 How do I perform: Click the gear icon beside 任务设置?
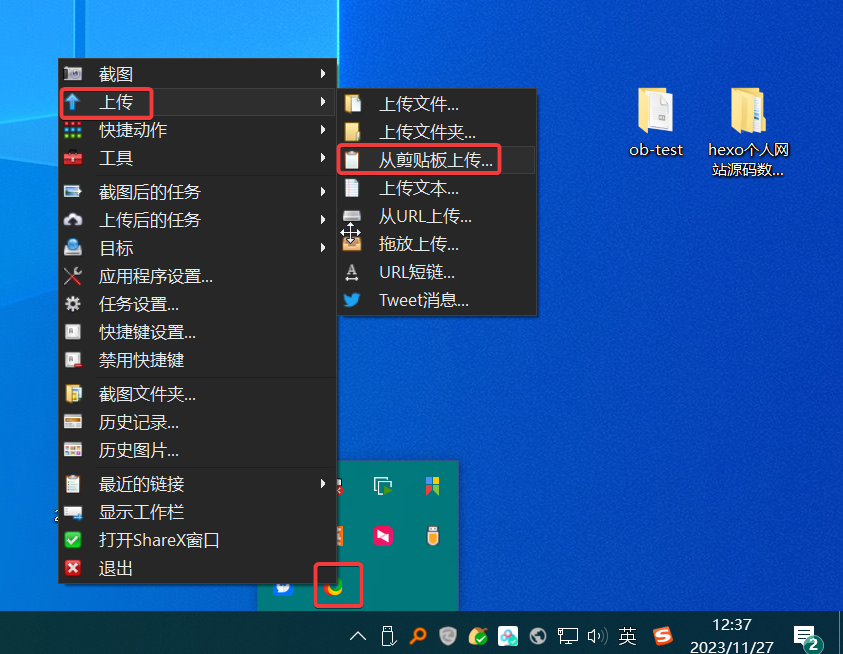pyautogui.click(x=73, y=304)
